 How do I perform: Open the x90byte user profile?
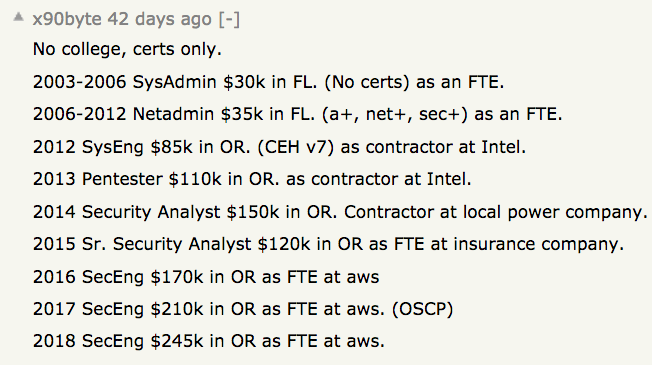(x=67, y=19)
